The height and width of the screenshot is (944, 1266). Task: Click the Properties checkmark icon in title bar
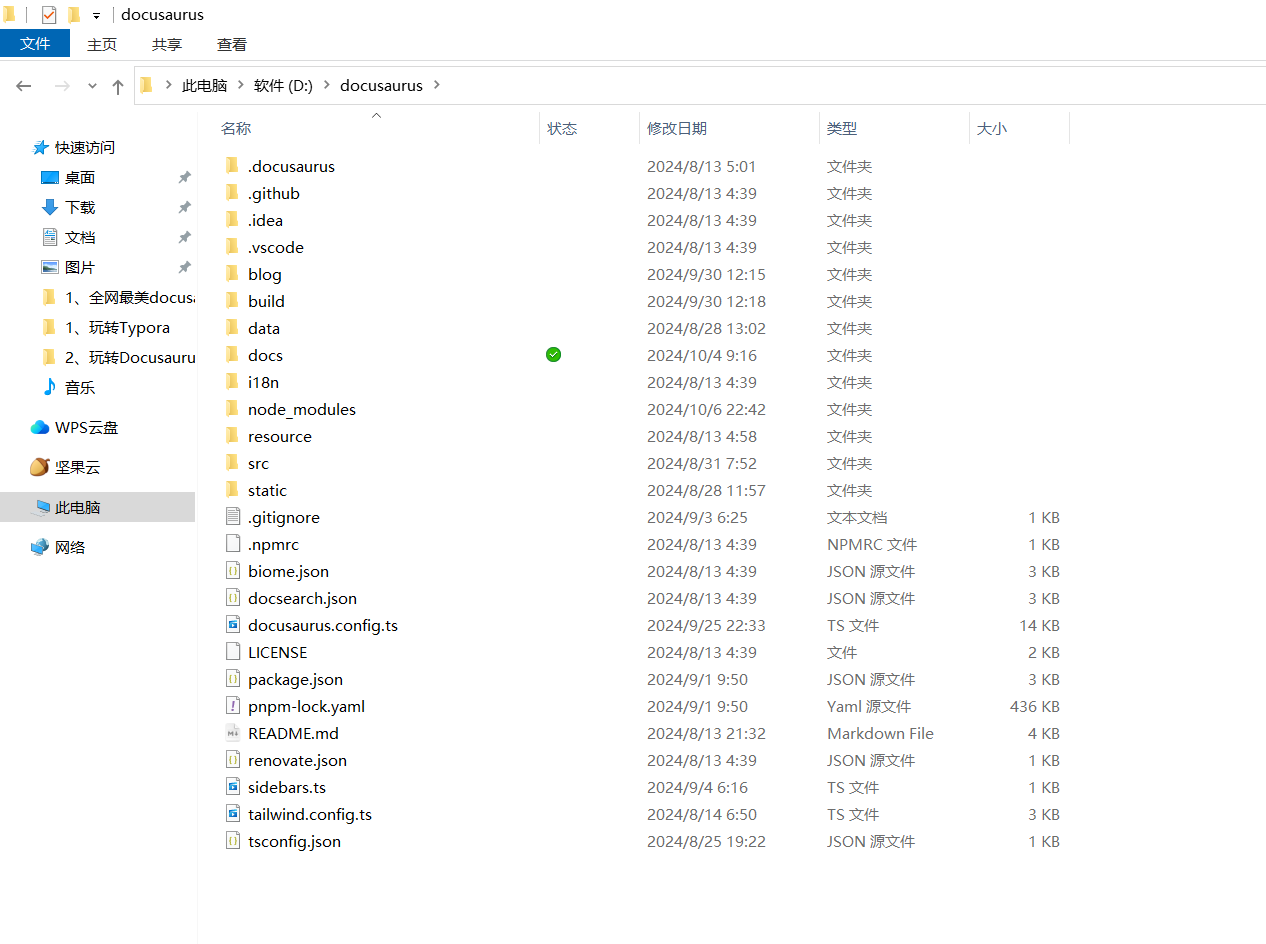click(49, 15)
